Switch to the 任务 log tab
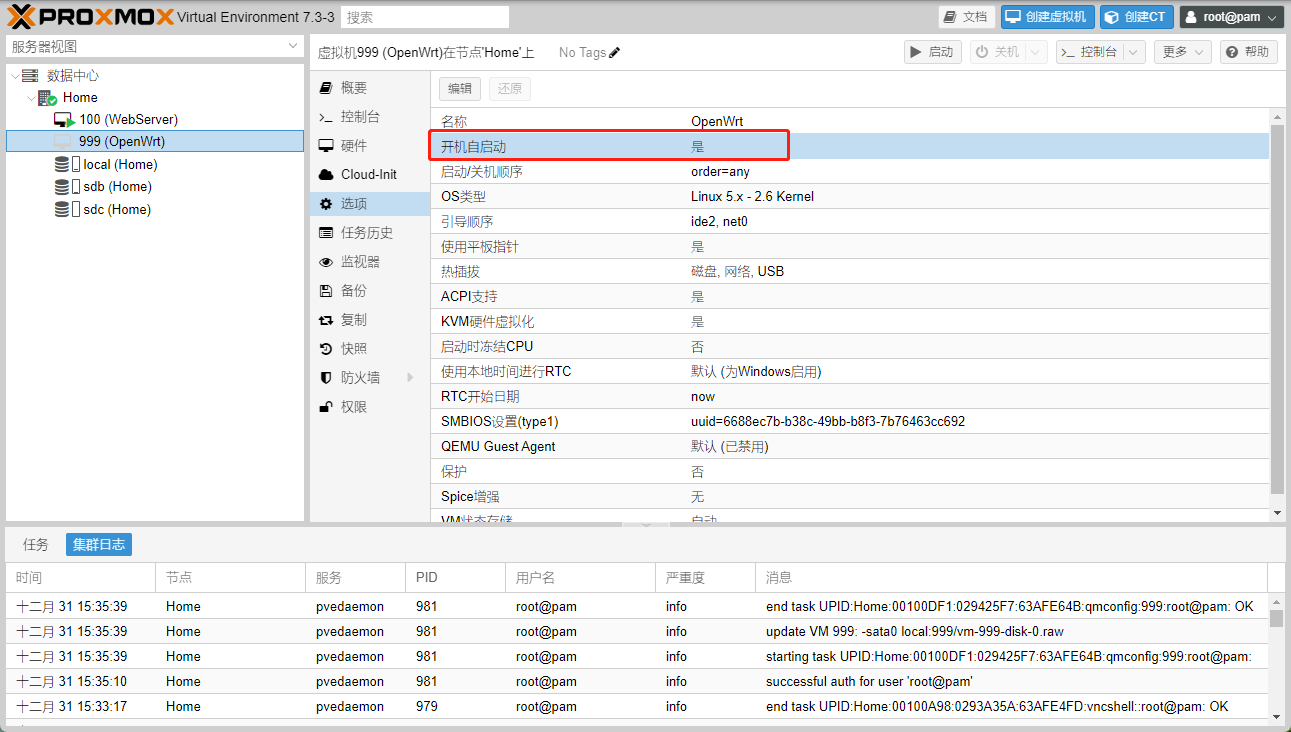This screenshot has width=1291, height=732. click(36, 545)
